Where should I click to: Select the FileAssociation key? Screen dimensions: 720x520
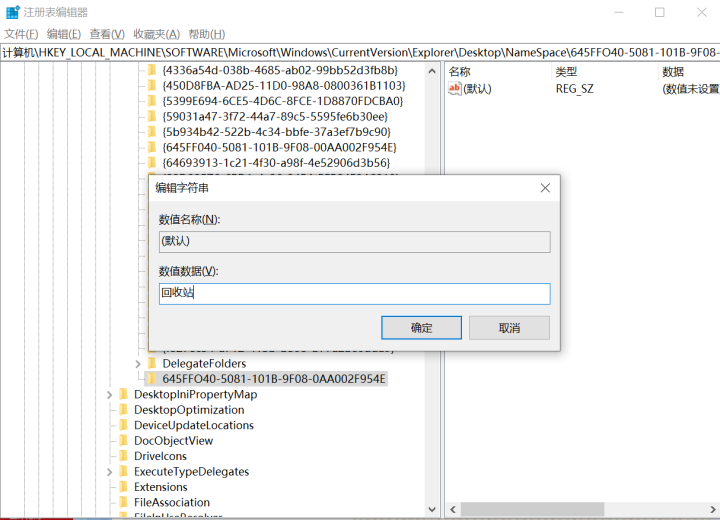[172, 502]
